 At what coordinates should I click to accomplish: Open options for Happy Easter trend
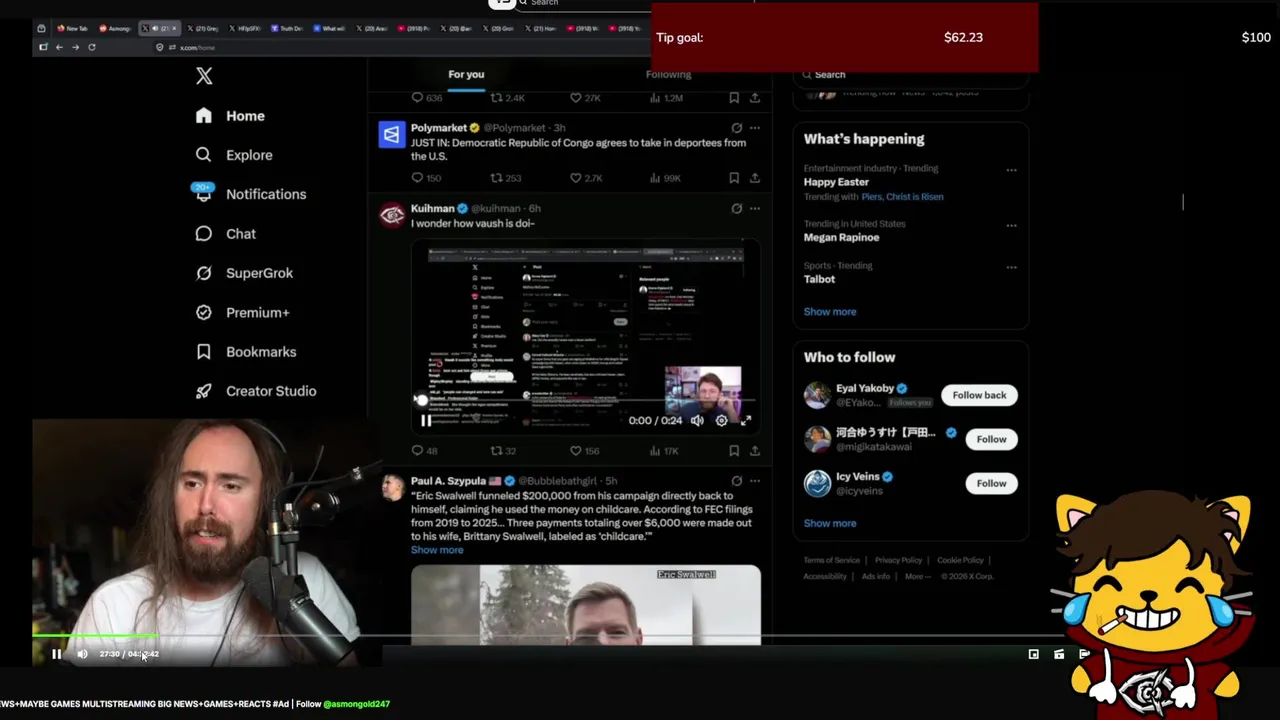[x=1011, y=170]
